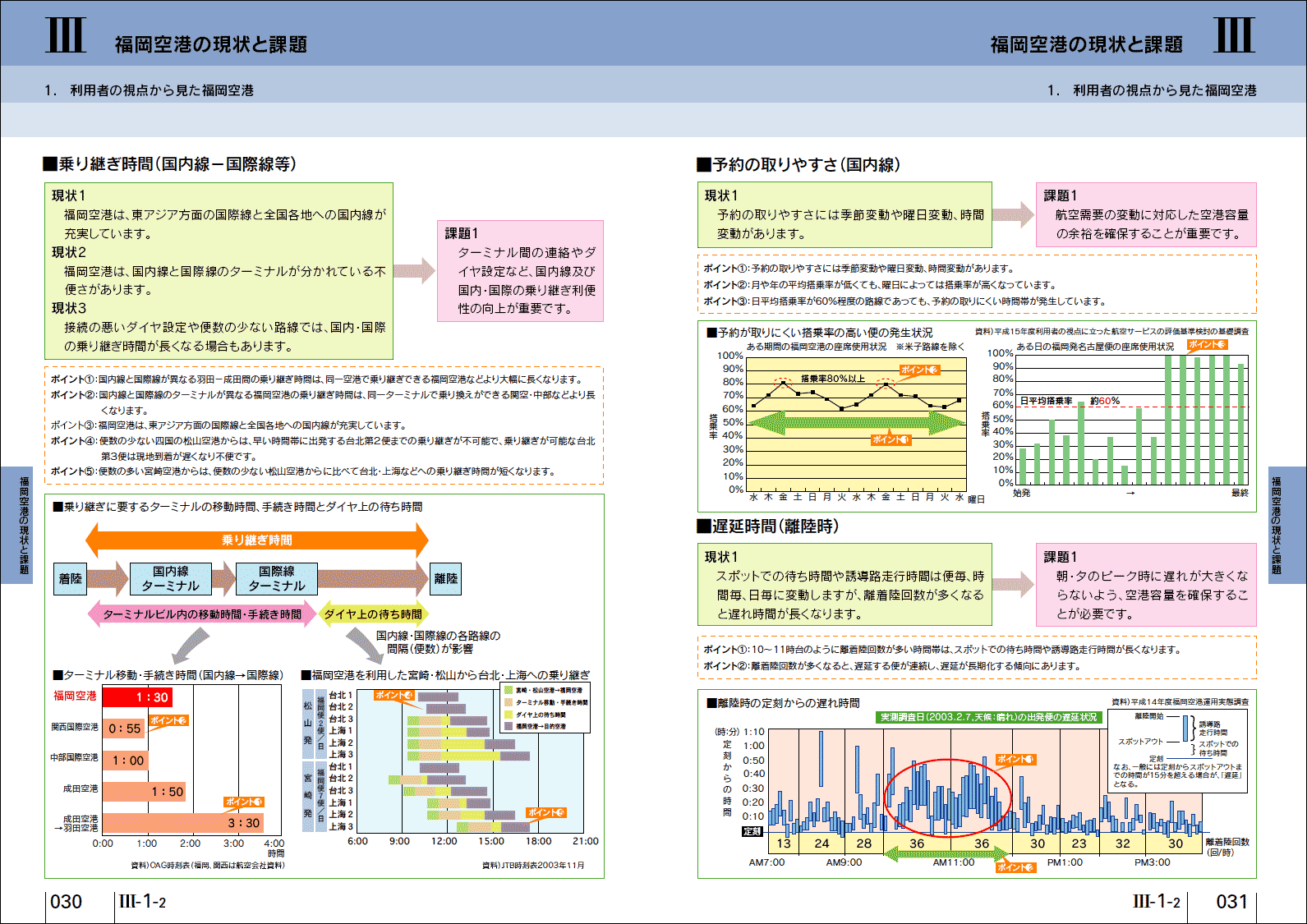
Task: Click the 離陸 box in the flow diagram
Action: point(445,579)
